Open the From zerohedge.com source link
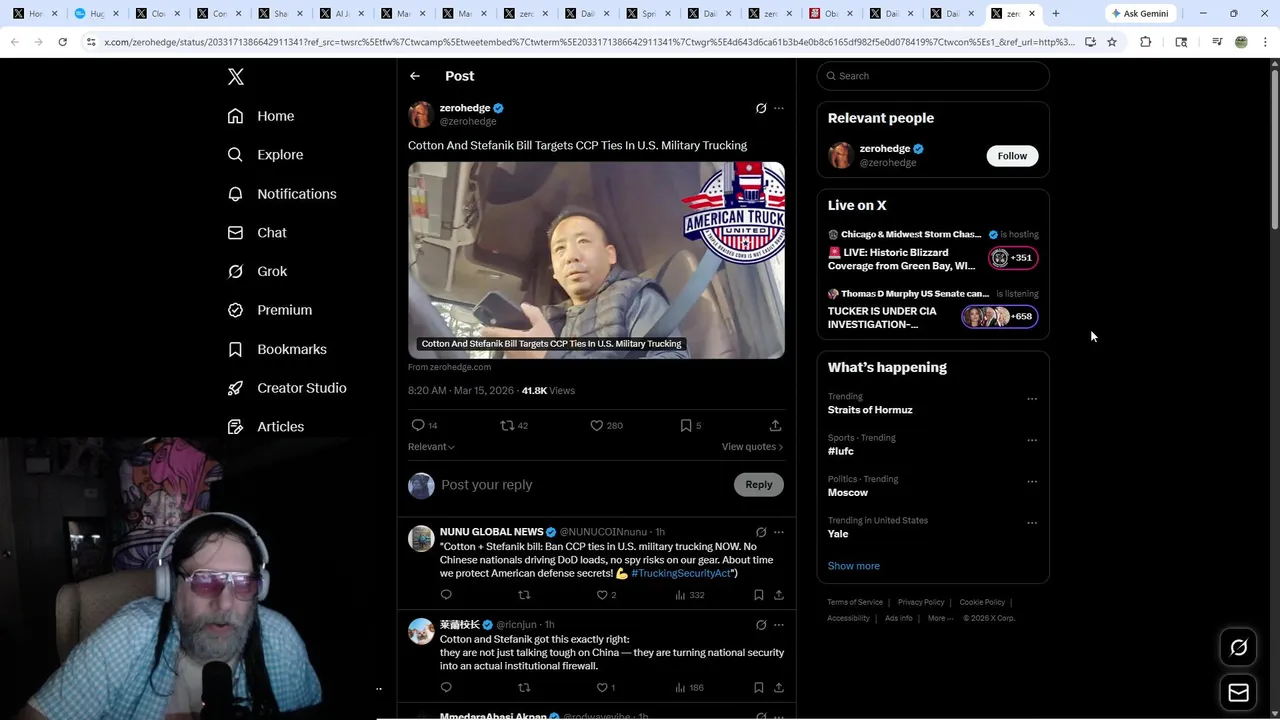Image resolution: width=1280 pixels, height=720 pixels. pyautogui.click(x=449, y=367)
